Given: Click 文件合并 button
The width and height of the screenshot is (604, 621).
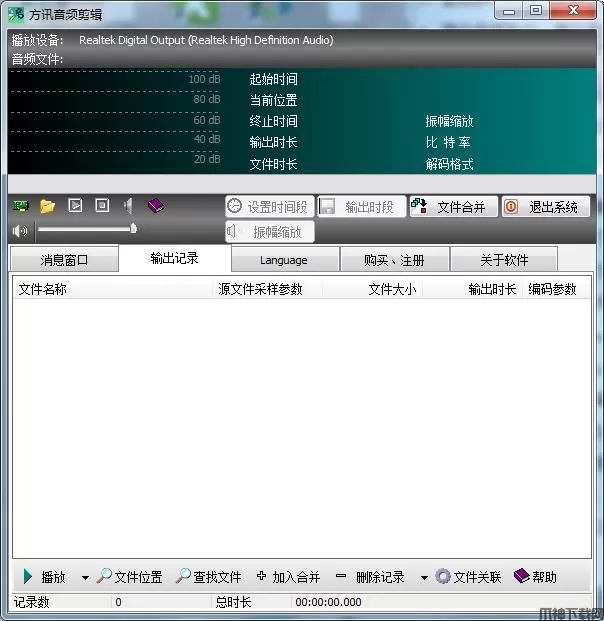Looking at the screenshot, I should (x=453, y=207).
